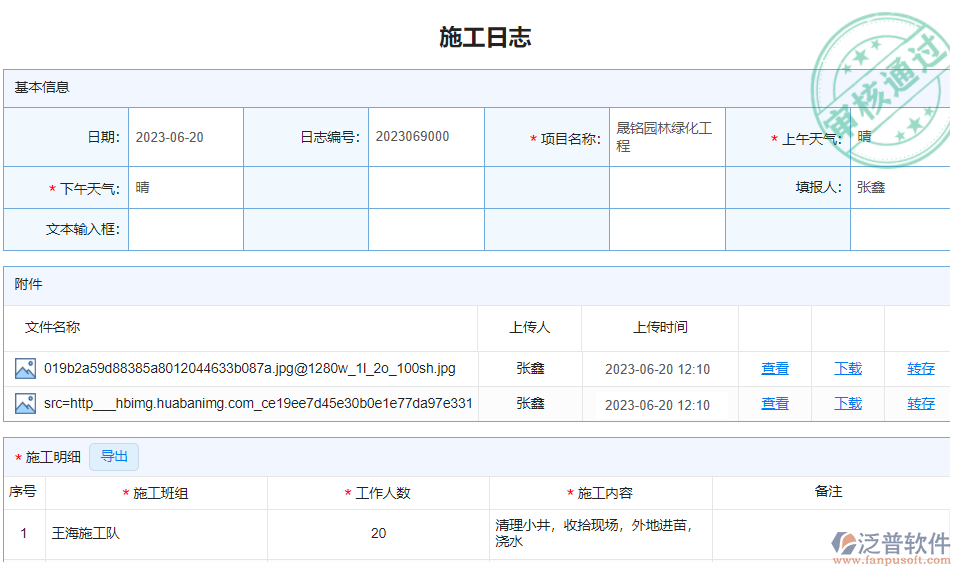The height and width of the screenshot is (576, 961).
Task: Select the 王海施工队 row cell
Action: pos(156,534)
